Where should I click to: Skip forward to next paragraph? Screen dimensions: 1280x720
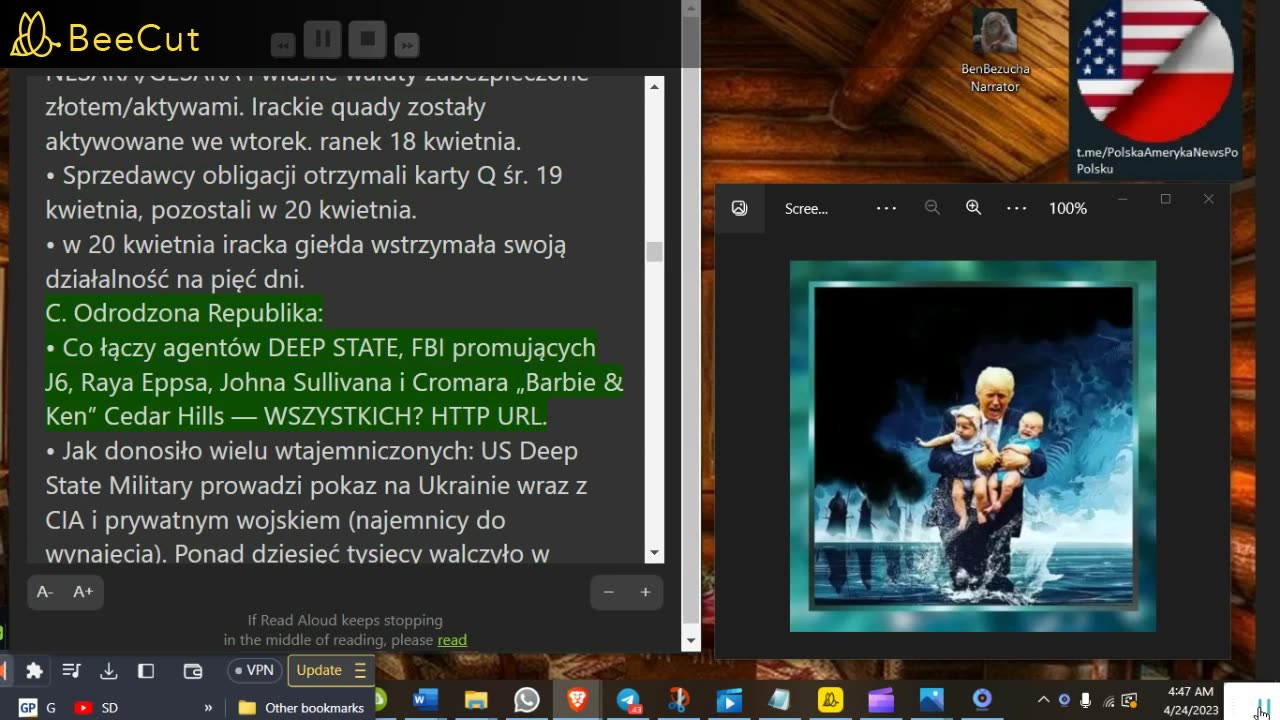click(x=406, y=45)
